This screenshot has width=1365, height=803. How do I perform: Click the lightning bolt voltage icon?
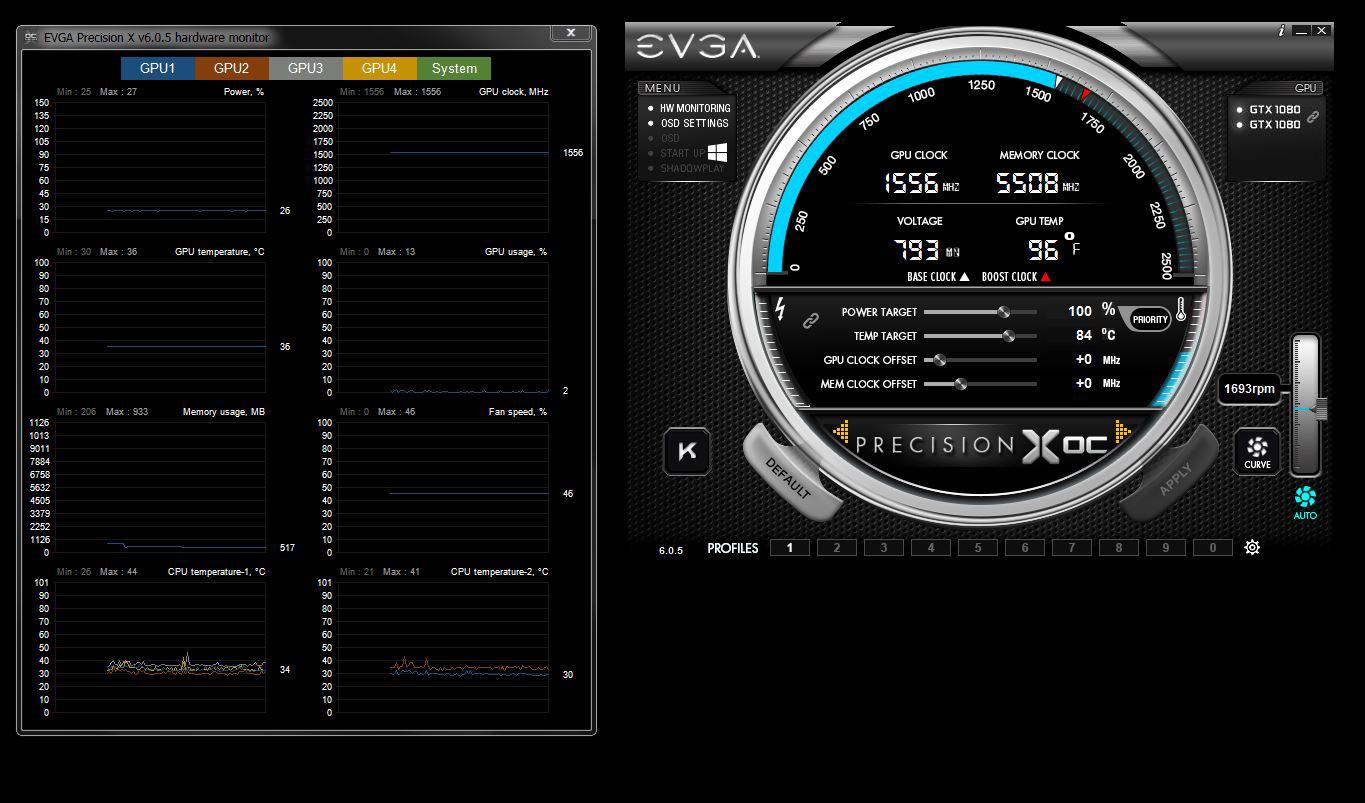click(x=780, y=309)
